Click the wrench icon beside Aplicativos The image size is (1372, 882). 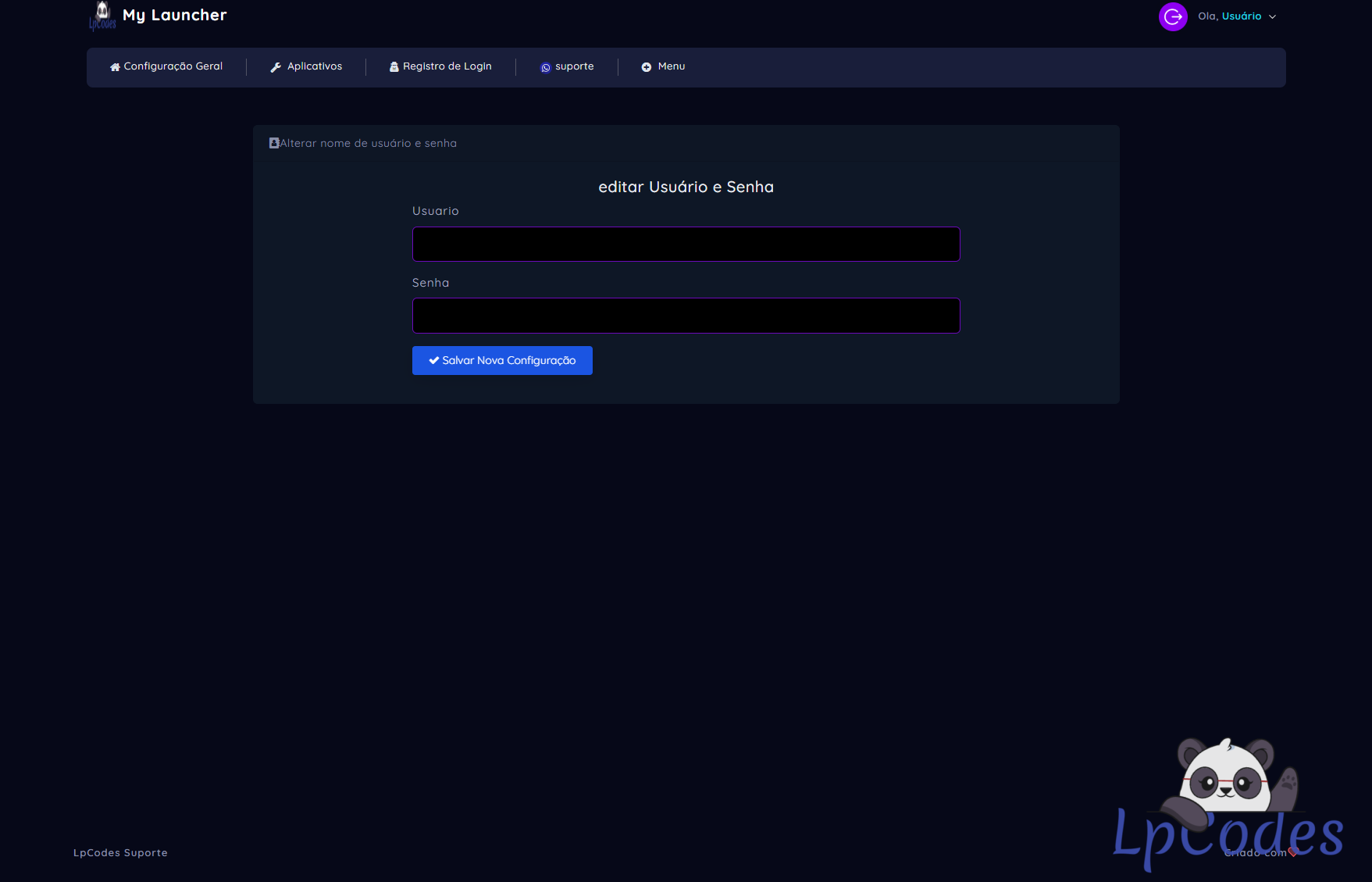(276, 67)
